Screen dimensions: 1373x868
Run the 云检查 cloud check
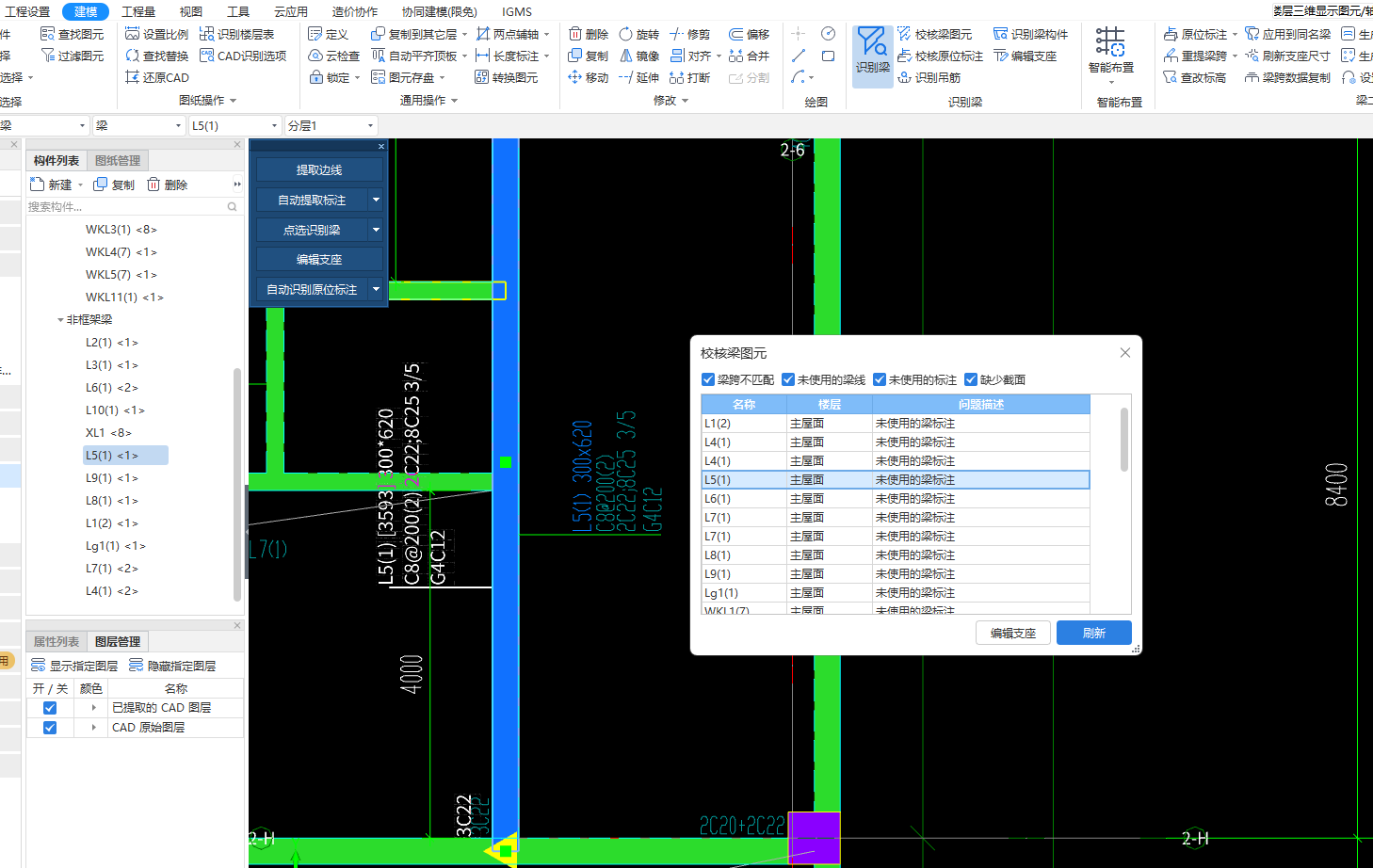(334, 56)
